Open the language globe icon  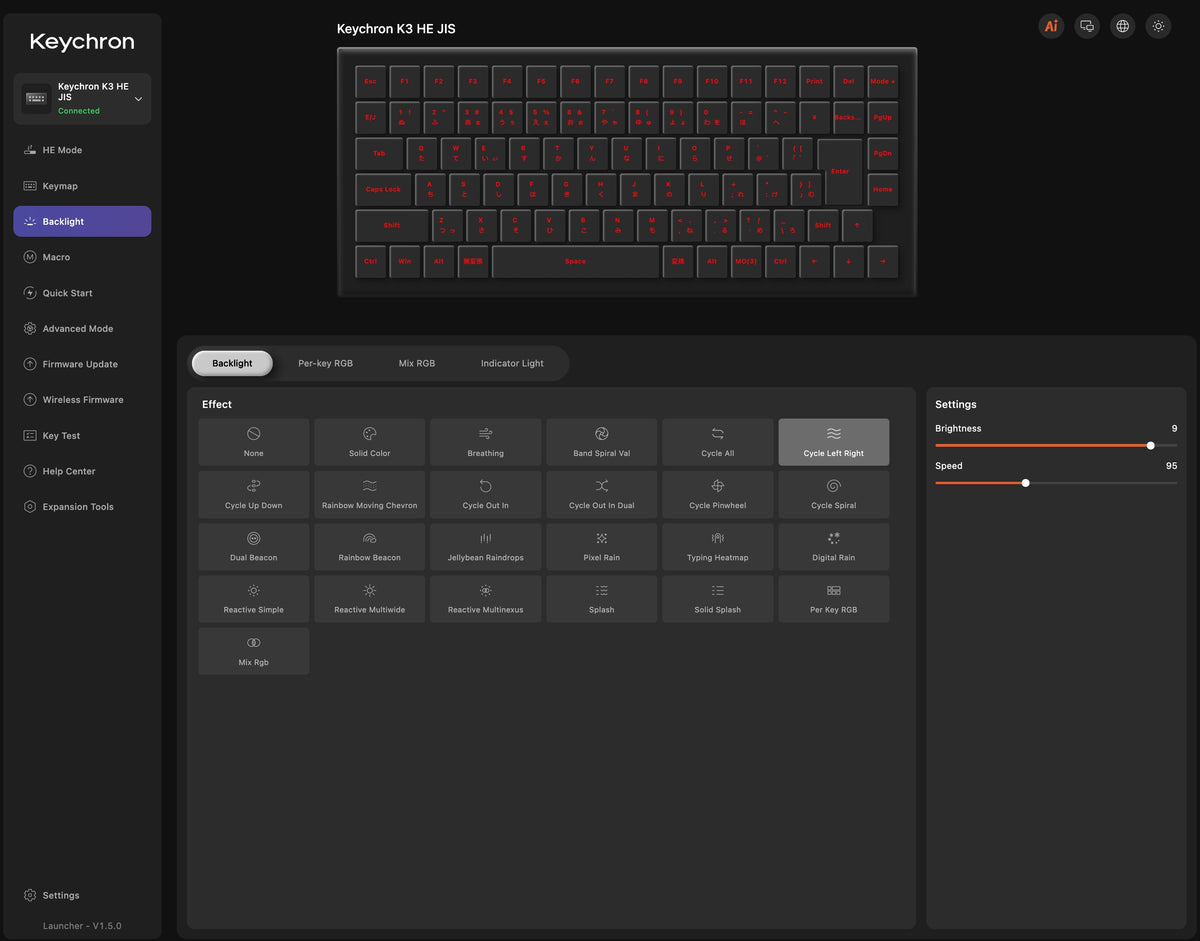click(1123, 26)
